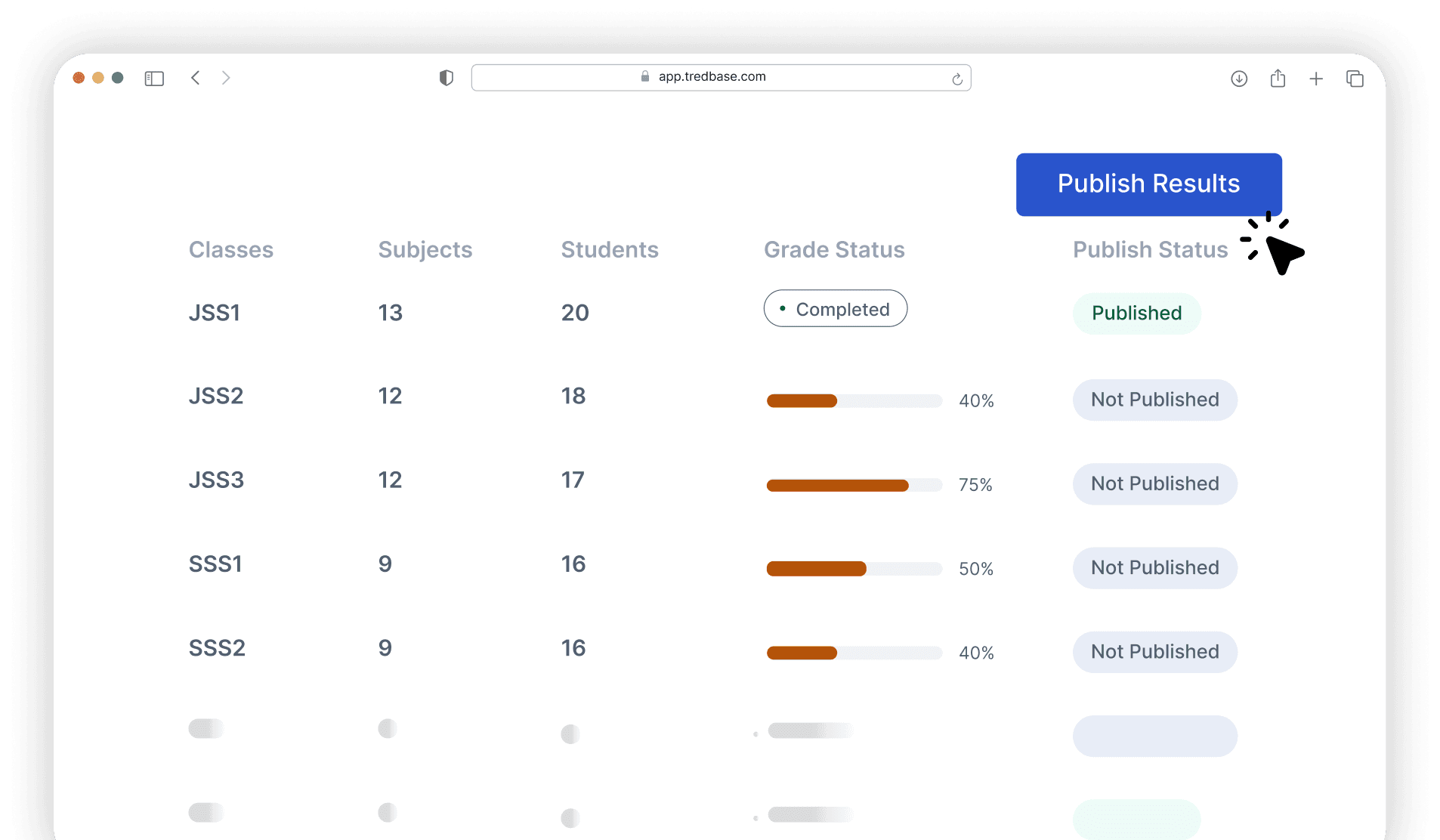This screenshot has height=840, width=1440.
Task: Click the Not Published badge for JSS2
Action: 1154,400
